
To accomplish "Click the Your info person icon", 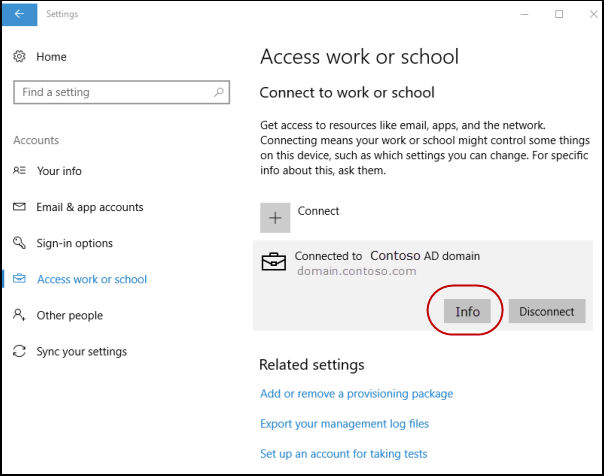I will [20, 171].
